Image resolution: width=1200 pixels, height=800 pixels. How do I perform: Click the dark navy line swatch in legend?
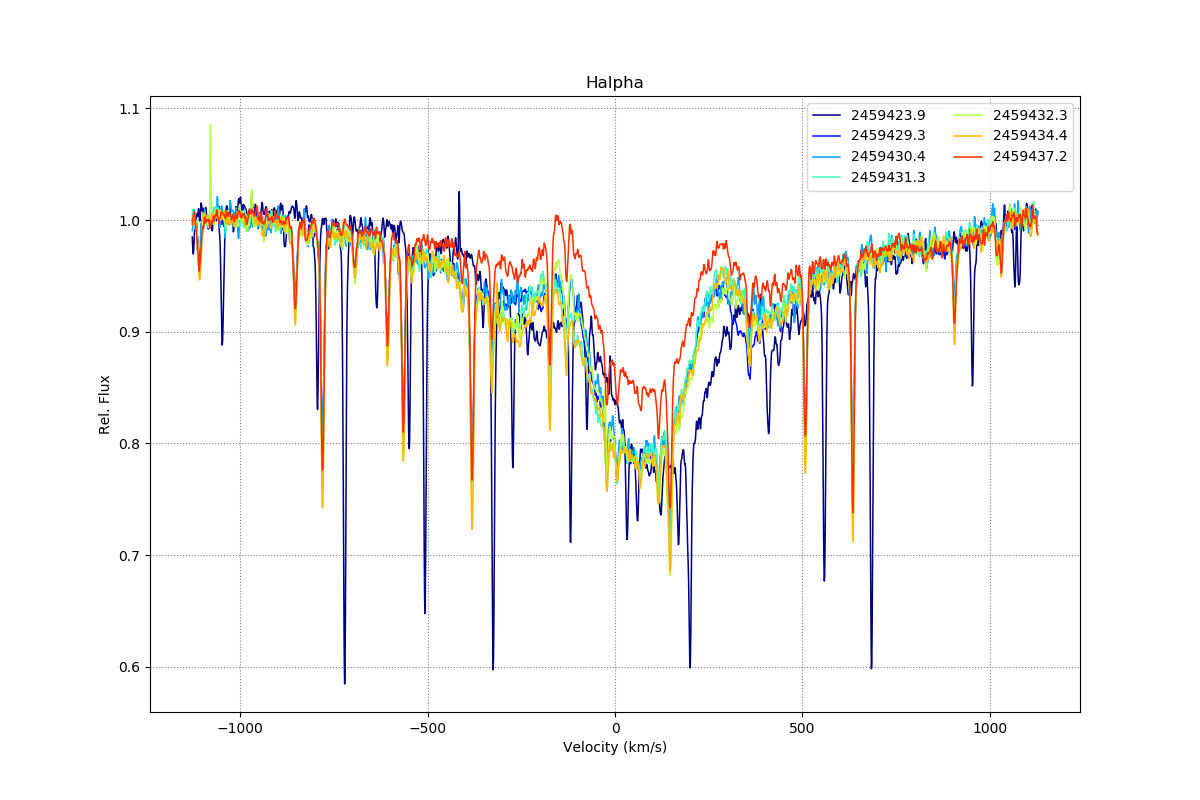pyautogui.click(x=827, y=115)
